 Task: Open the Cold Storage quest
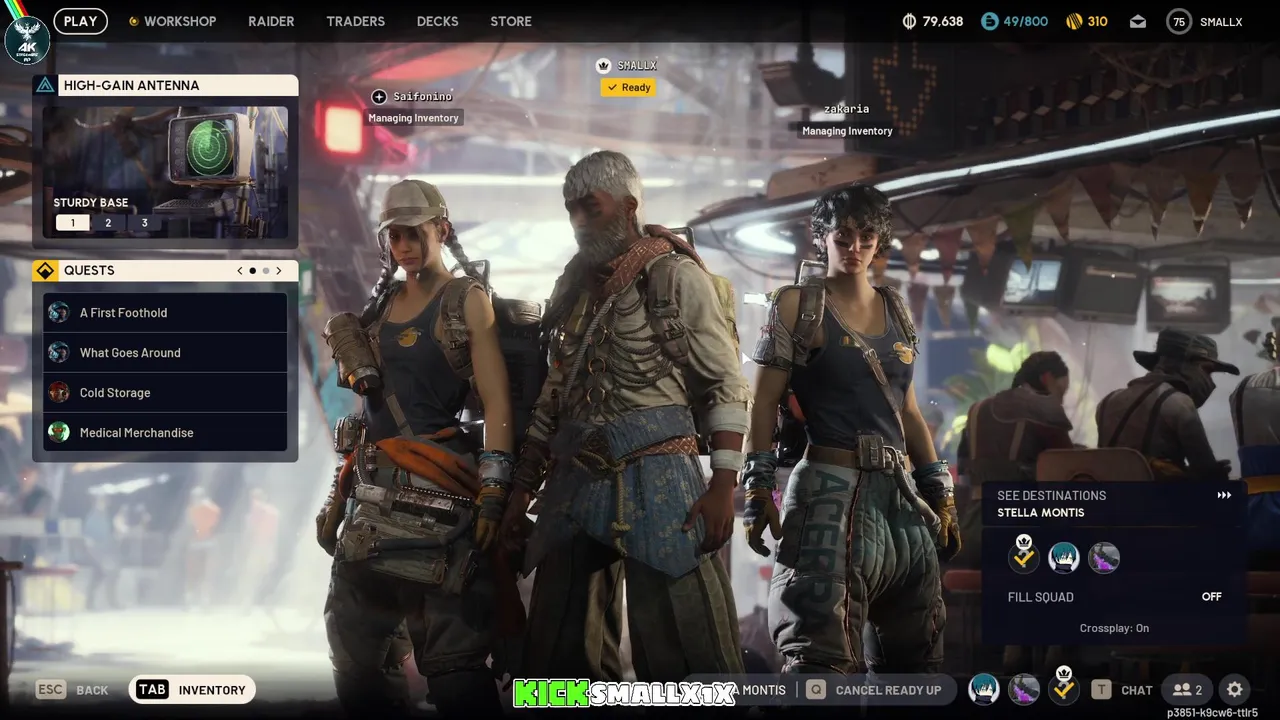pyautogui.click(x=165, y=392)
